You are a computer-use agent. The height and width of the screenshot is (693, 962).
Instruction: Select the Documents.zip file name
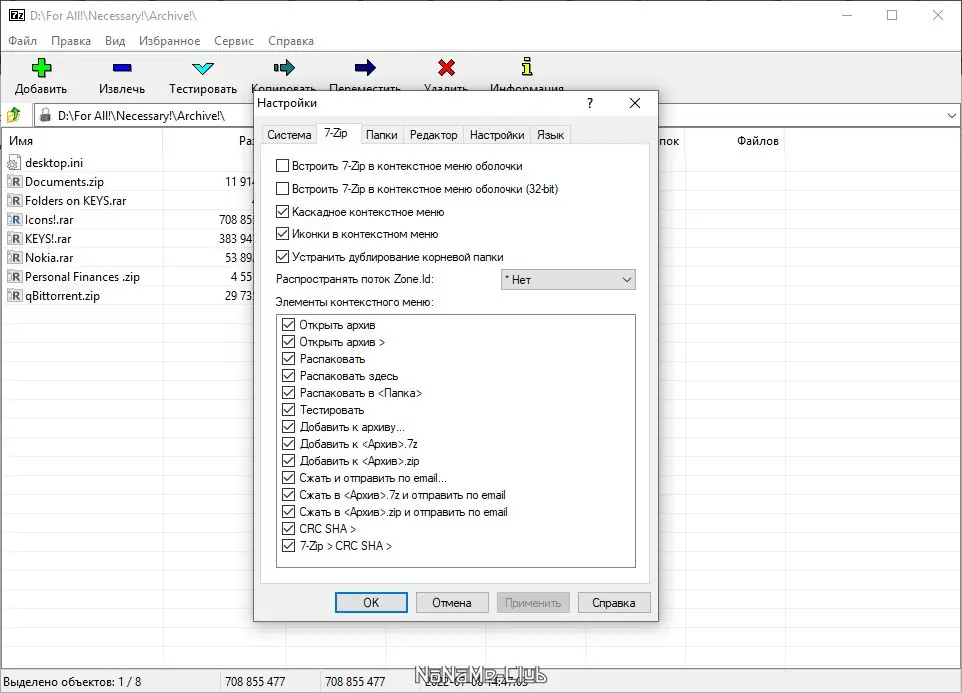coord(64,182)
